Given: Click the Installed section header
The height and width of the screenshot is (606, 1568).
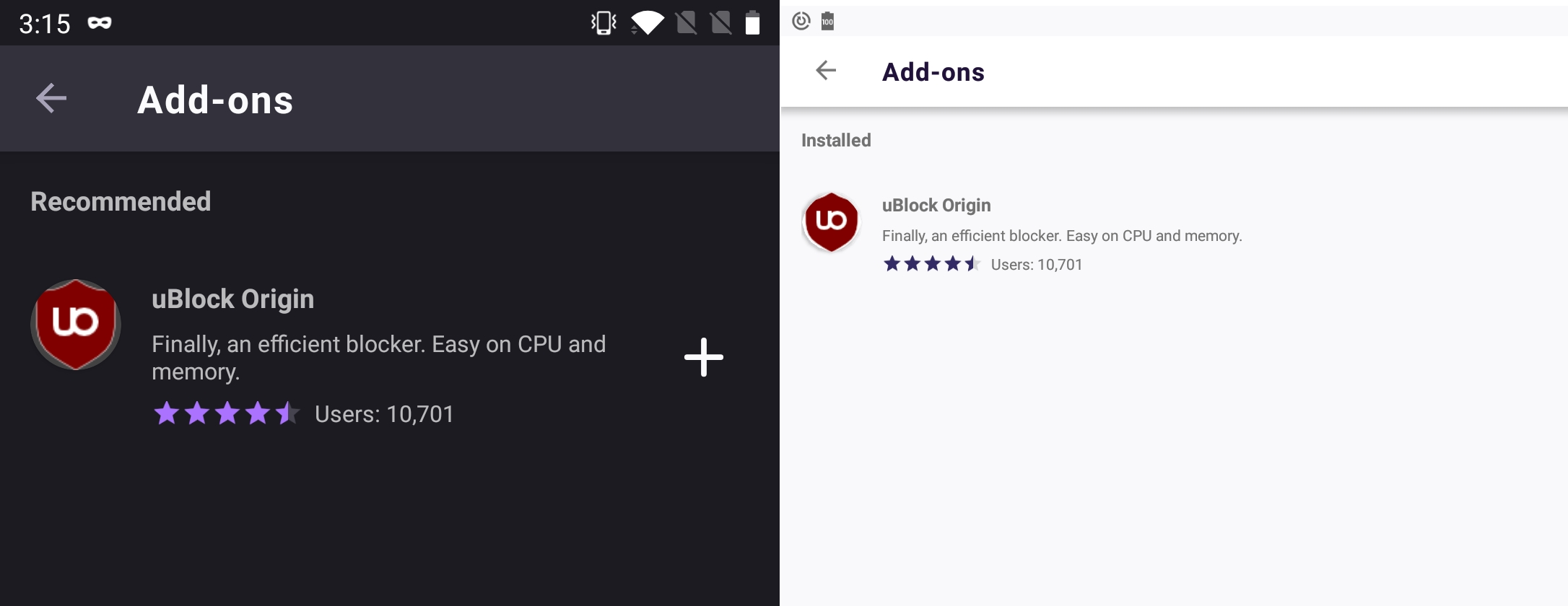Looking at the screenshot, I should click(x=836, y=140).
